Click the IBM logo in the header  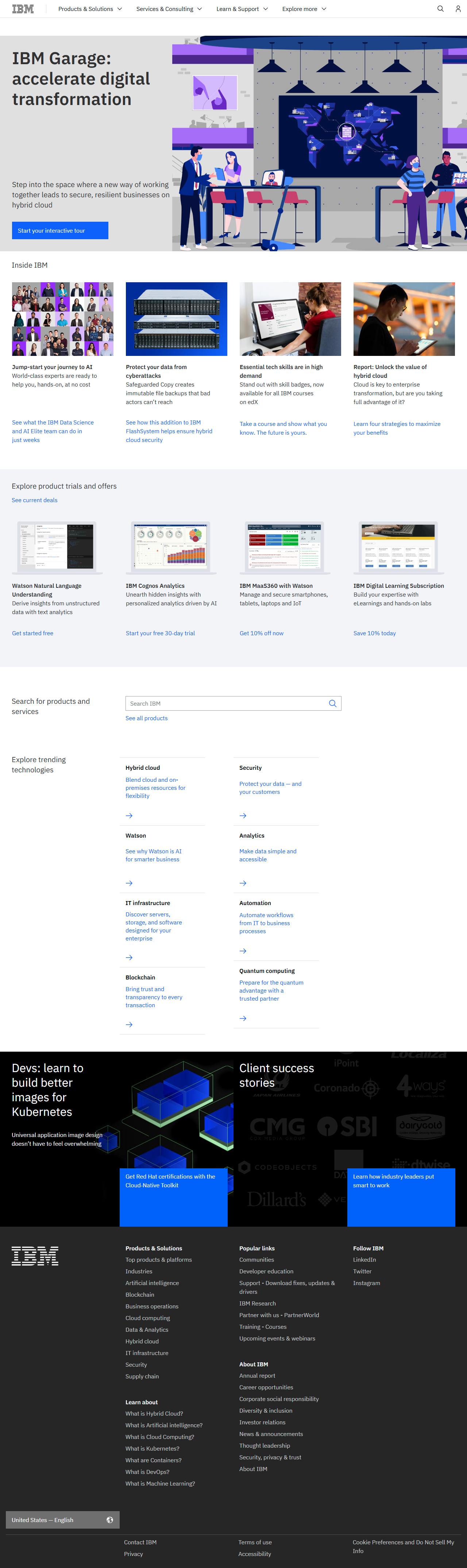tap(23, 8)
